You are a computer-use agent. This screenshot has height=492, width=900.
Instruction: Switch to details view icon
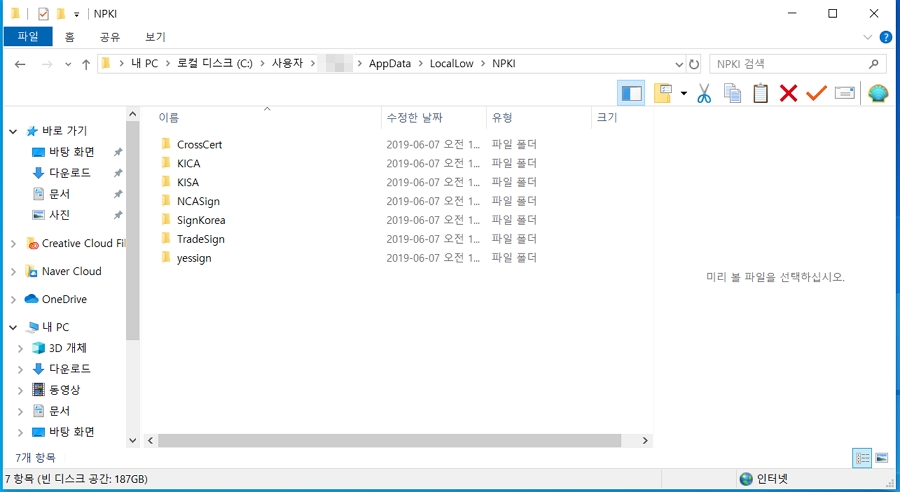click(x=862, y=458)
